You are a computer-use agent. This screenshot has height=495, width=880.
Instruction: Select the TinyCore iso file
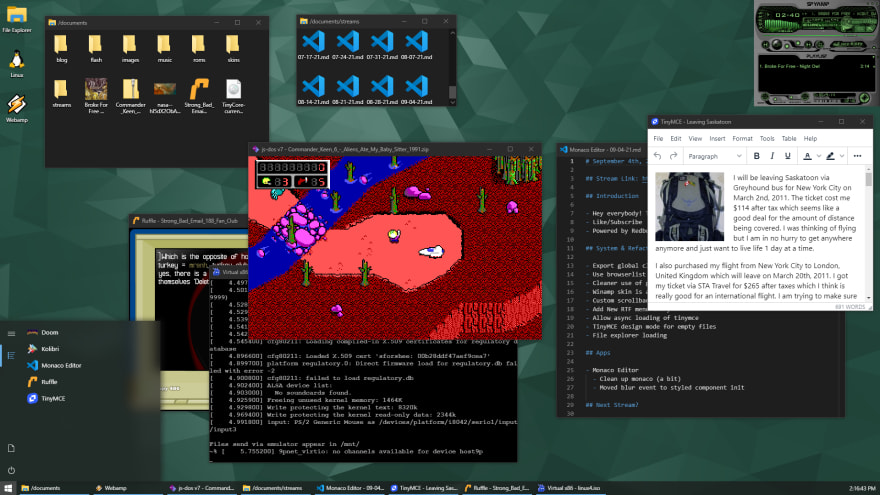[233, 96]
